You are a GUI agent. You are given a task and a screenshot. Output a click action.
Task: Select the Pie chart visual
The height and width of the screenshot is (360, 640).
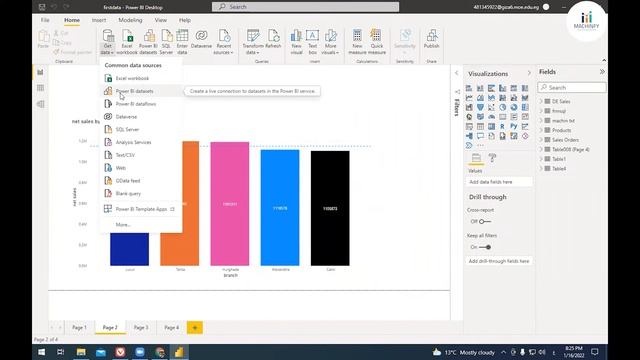[x=502, y=107]
